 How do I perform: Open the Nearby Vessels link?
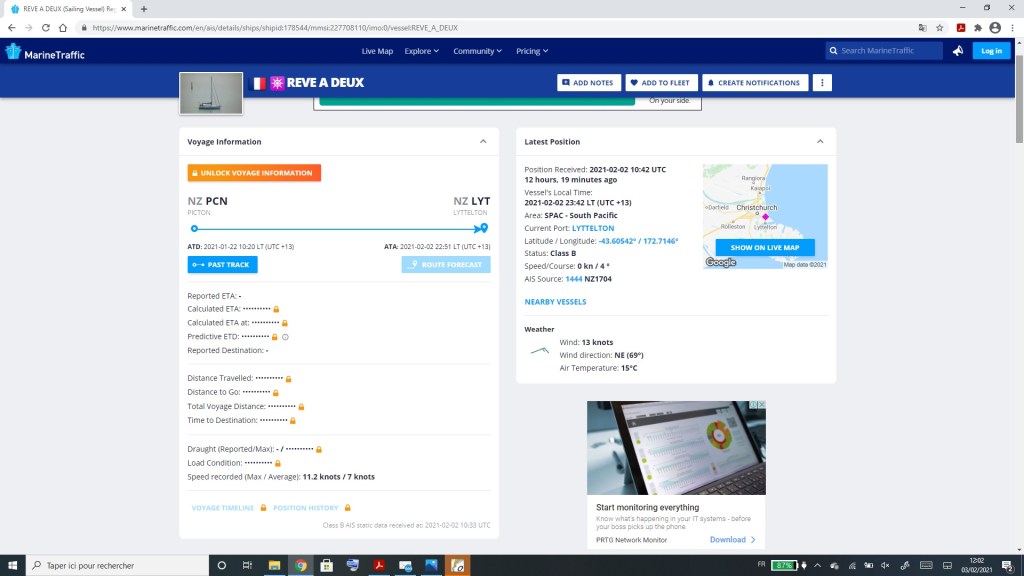click(x=555, y=301)
